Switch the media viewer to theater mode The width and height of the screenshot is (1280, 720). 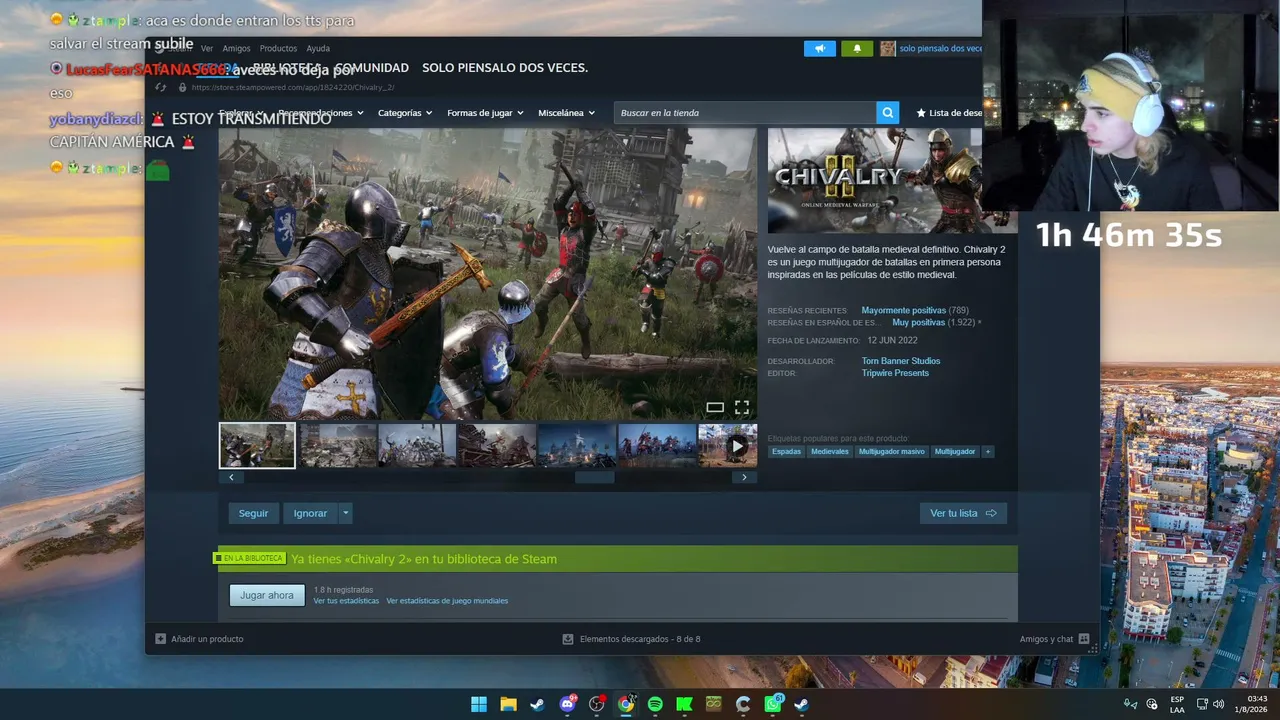pos(715,407)
